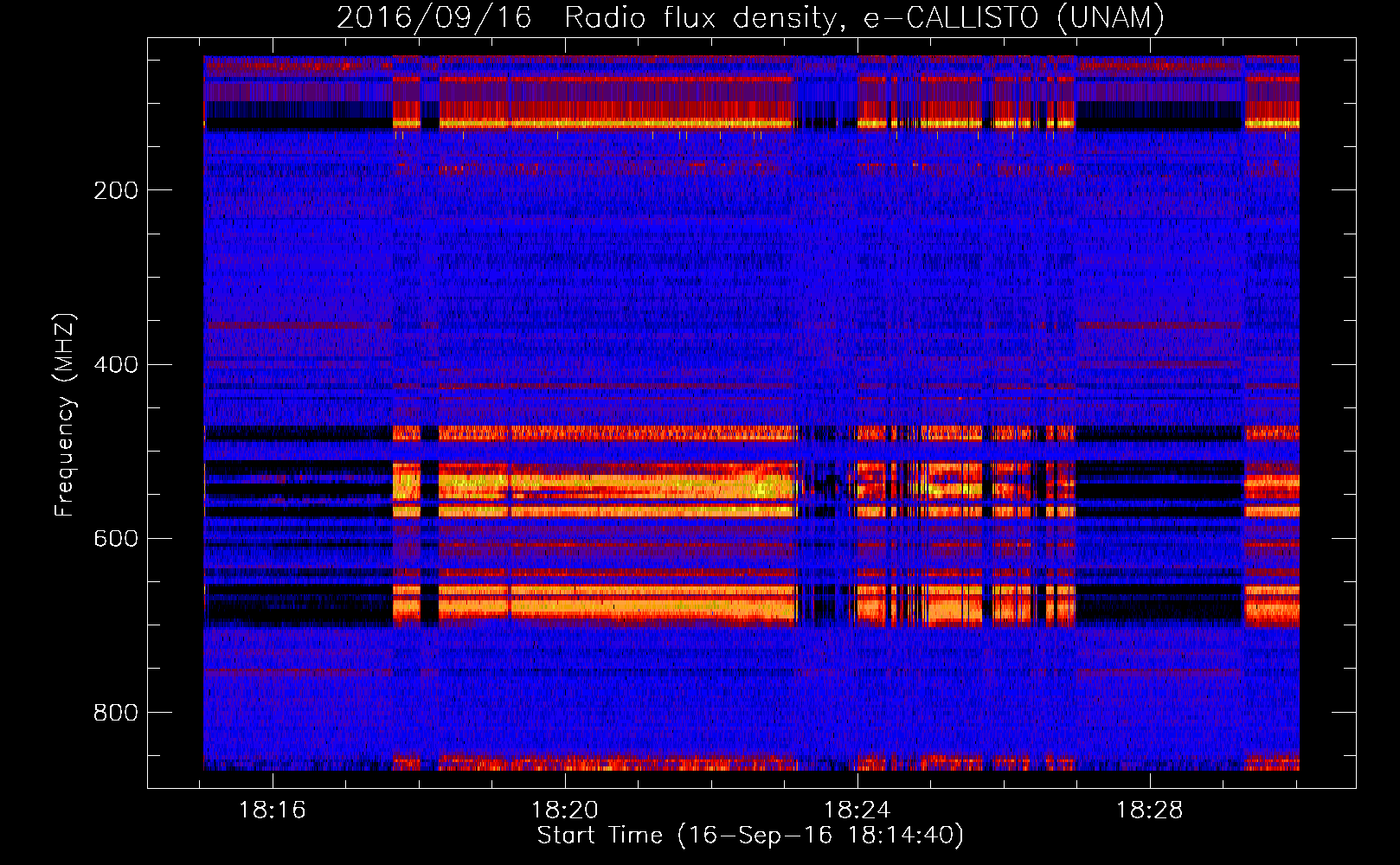The width and height of the screenshot is (1400, 865).
Task: Click the "Frequency (MHZ)" axis label
Action: tap(65, 415)
